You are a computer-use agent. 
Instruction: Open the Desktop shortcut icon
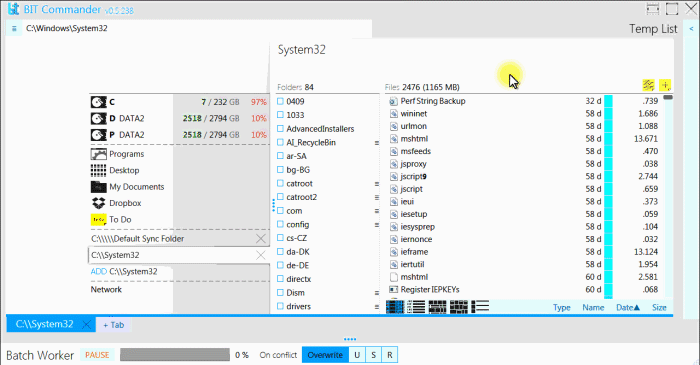pos(98,170)
